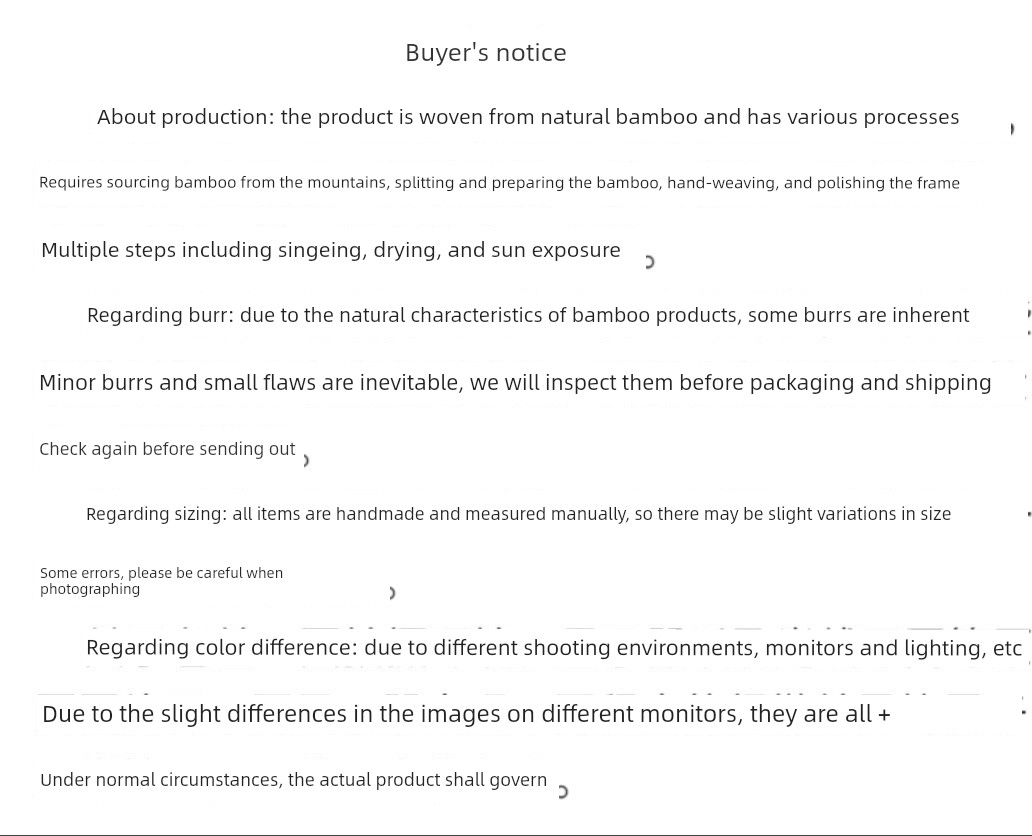Click the "Buyer's notice" heading
1032x836 pixels.
pos(486,53)
